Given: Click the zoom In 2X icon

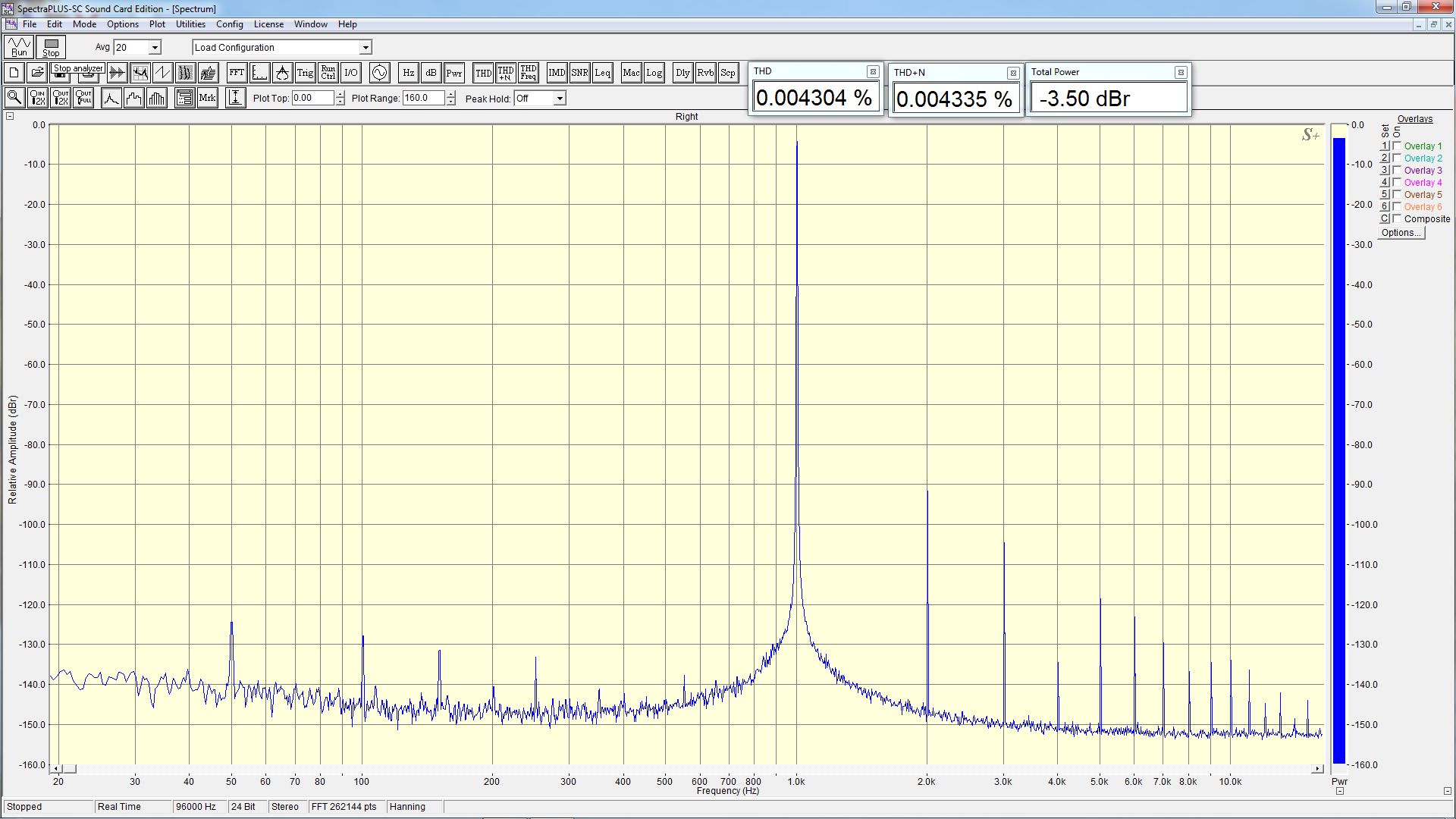Looking at the screenshot, I should (x=37, y=98).
